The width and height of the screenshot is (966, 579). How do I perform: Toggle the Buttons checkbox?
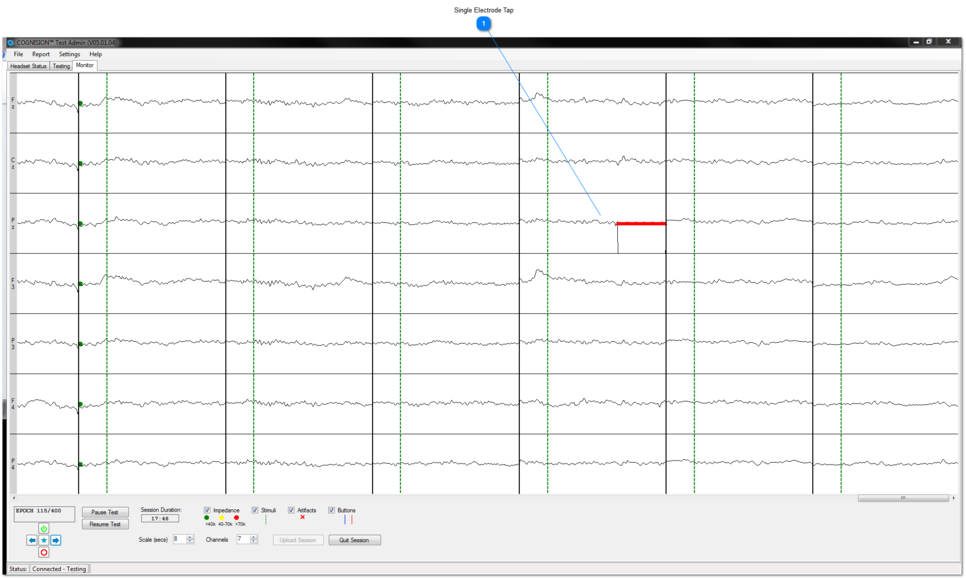click(x=332, y=510)
